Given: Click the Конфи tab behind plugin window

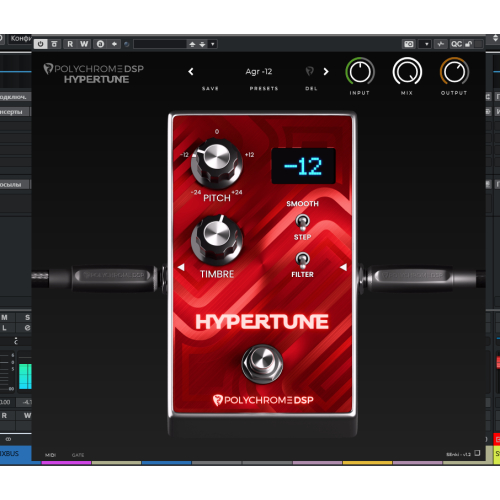Looking at the screenshot, I should [x=20, y=39].
